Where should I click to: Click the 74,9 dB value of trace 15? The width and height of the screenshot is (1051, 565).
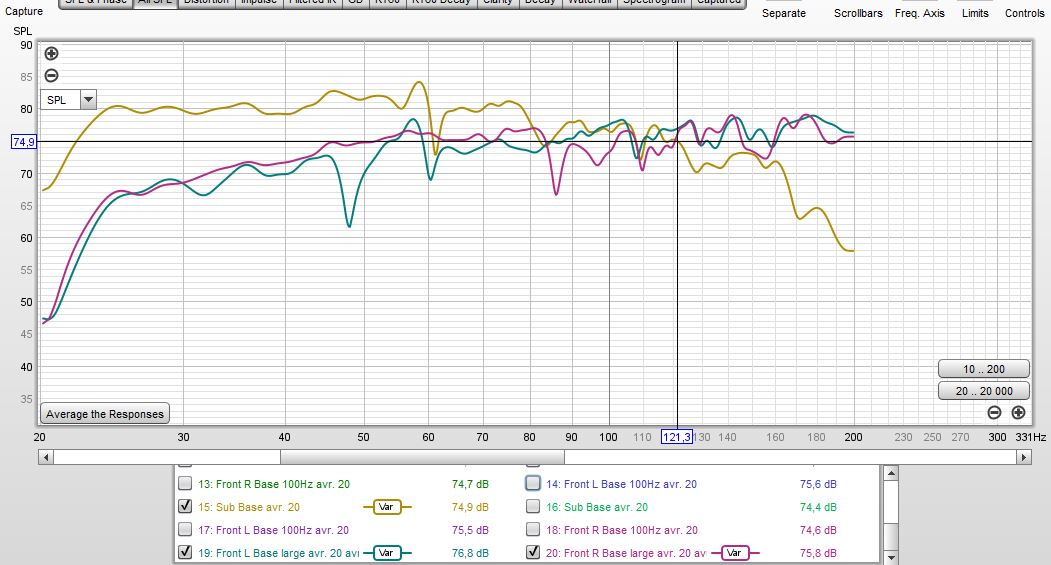click(x=470, y=507)
